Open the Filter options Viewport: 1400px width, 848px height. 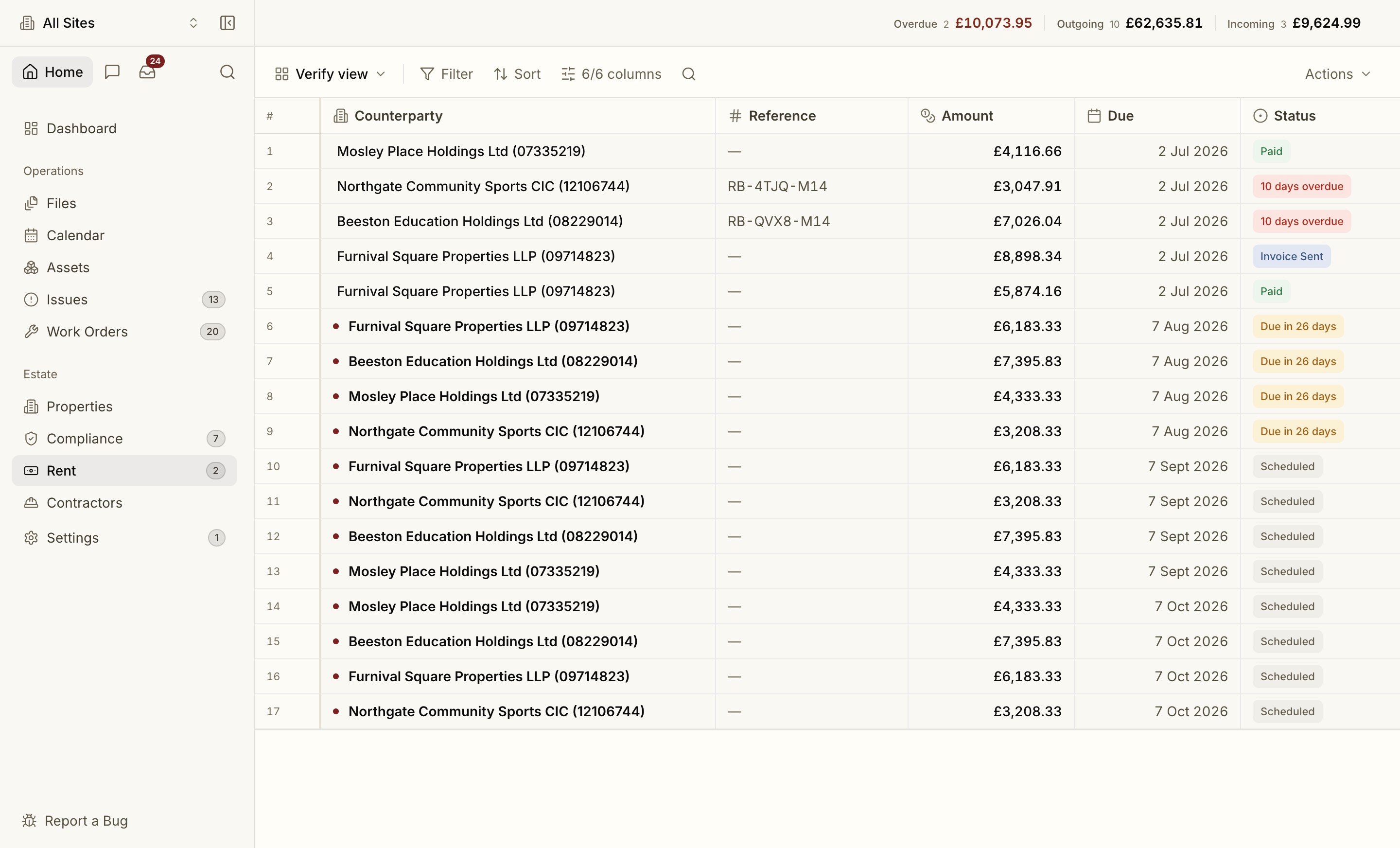click(x=446, y=74)
